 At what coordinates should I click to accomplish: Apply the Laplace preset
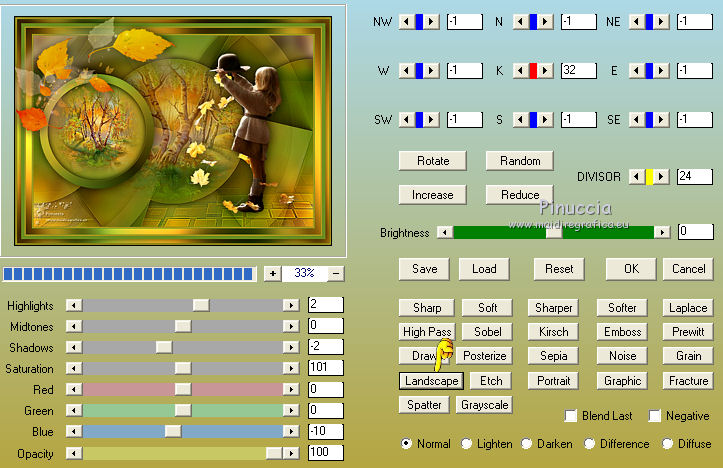(x=688, y=308)
